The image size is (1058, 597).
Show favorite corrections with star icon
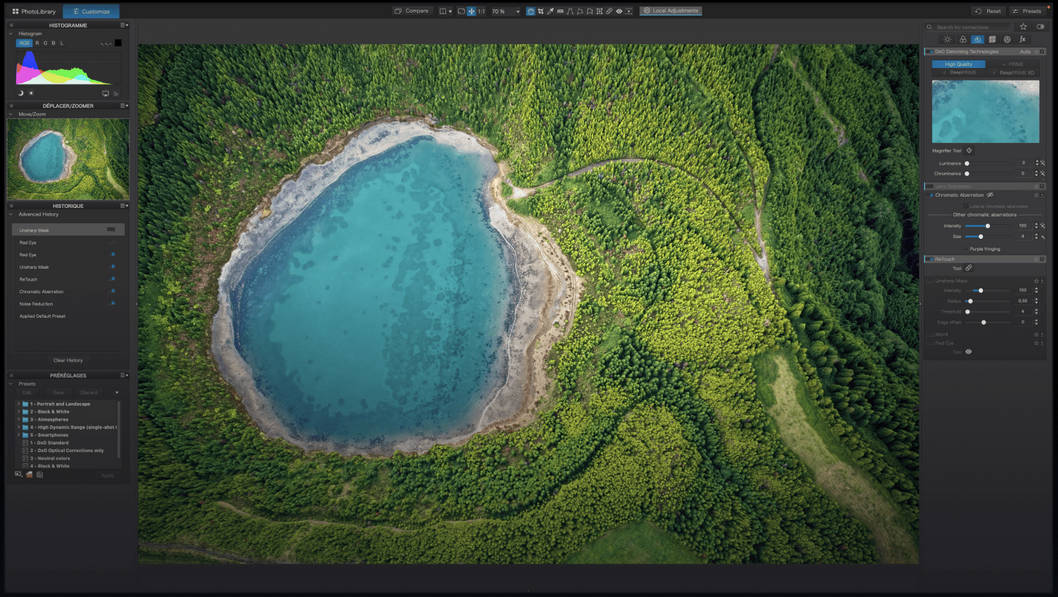pyautogui.click(x=1023, y=26)
